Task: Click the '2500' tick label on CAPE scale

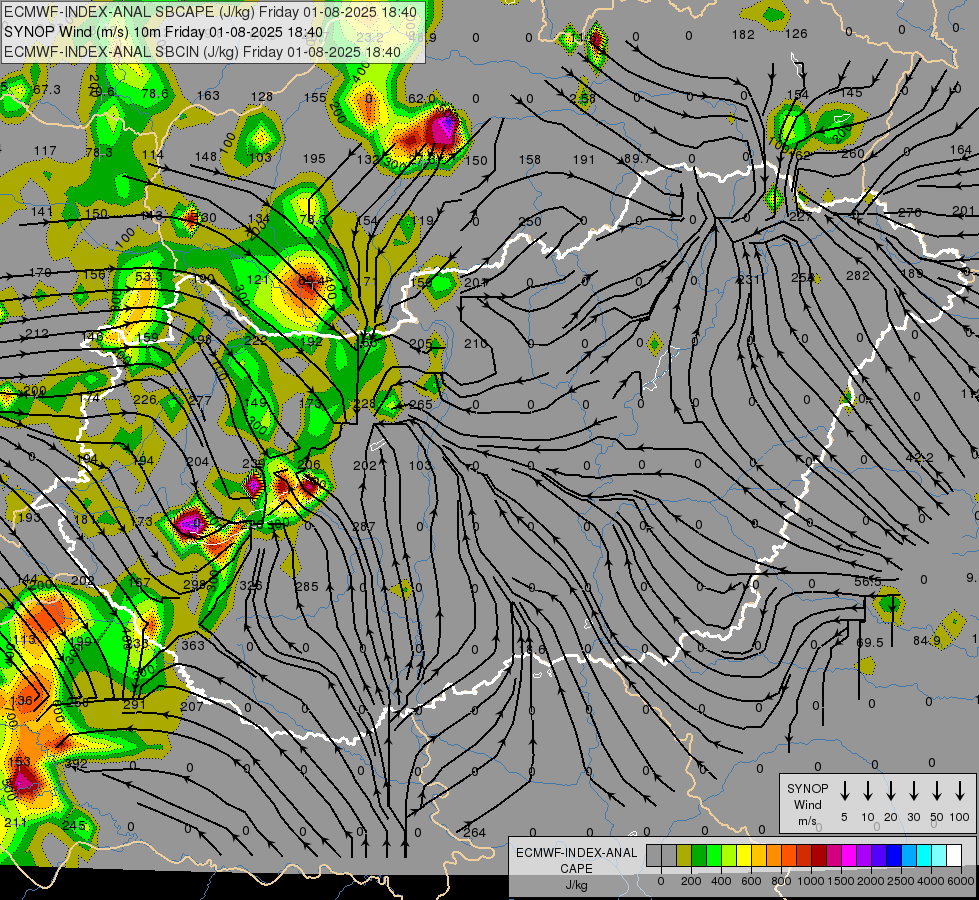Action: 900,881
